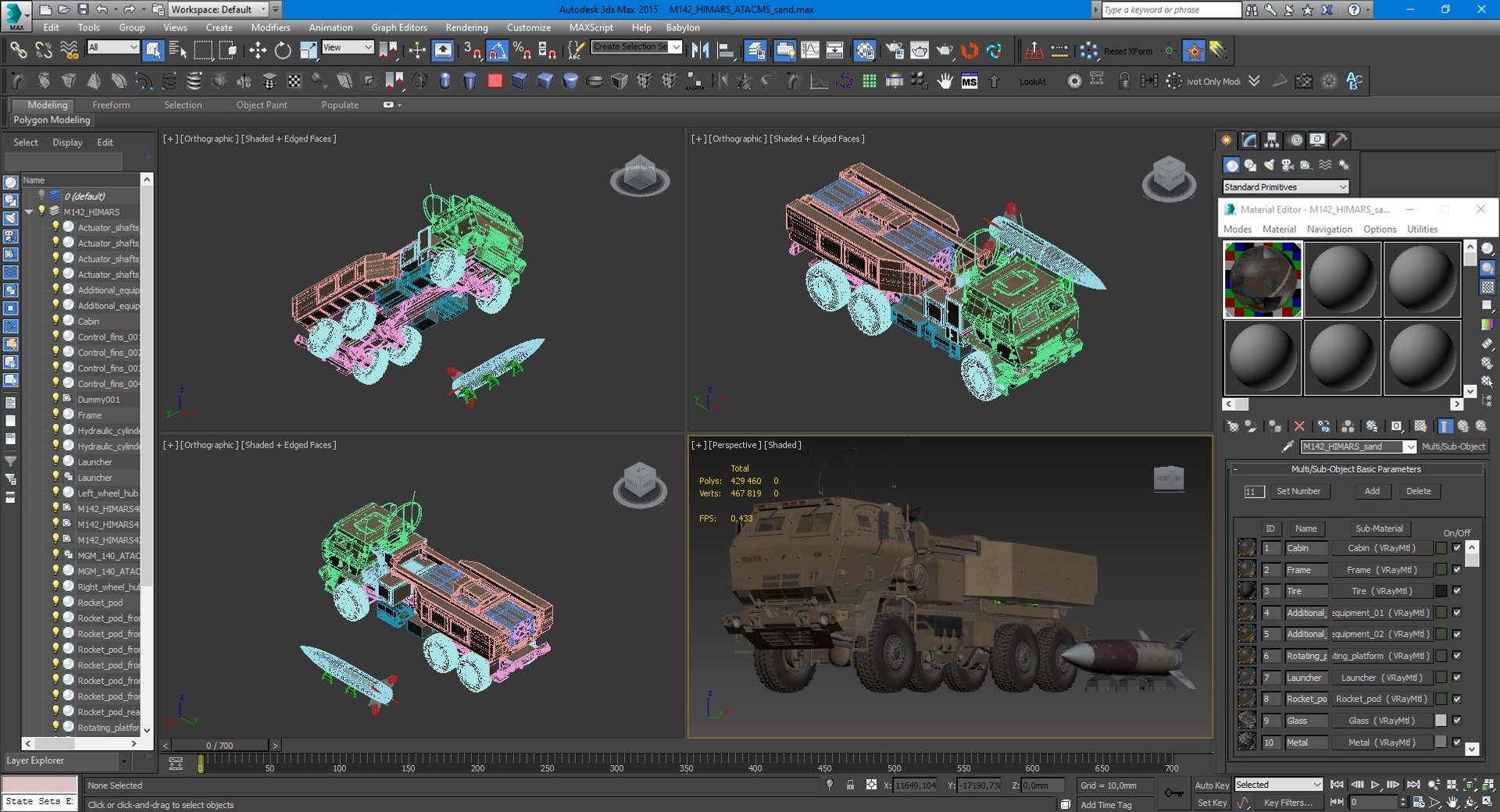Click Get Material icon in Material Editor

tap(1232, 426)
